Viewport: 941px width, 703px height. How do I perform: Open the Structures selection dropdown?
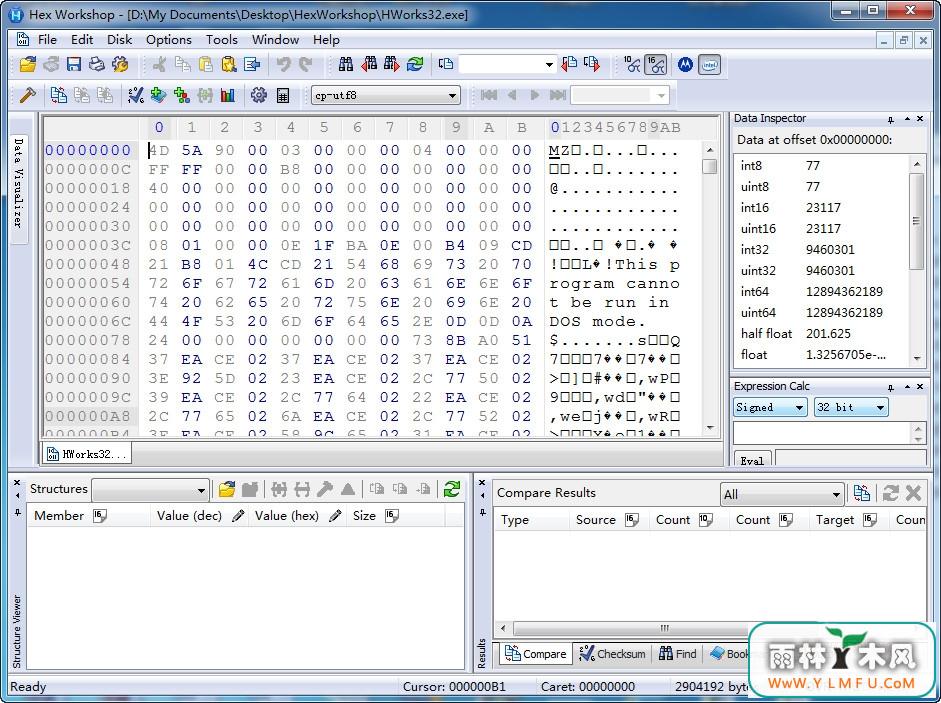pos(201,490)
